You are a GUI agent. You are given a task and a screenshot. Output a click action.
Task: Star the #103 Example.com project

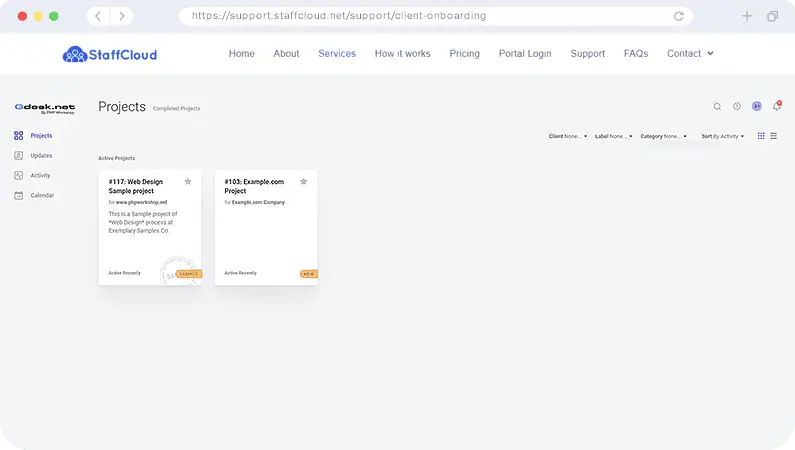click(x=303, y=181)
